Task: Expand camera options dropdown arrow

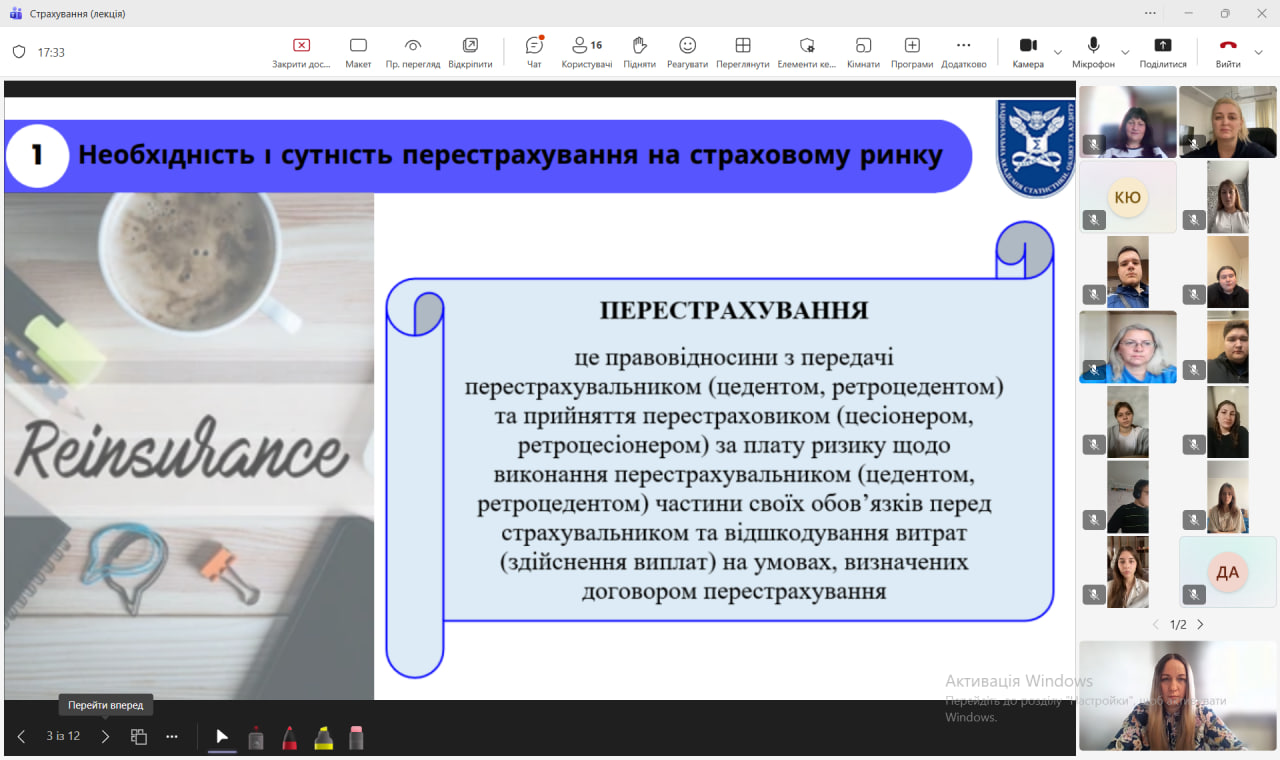Action: point(1058,52)
